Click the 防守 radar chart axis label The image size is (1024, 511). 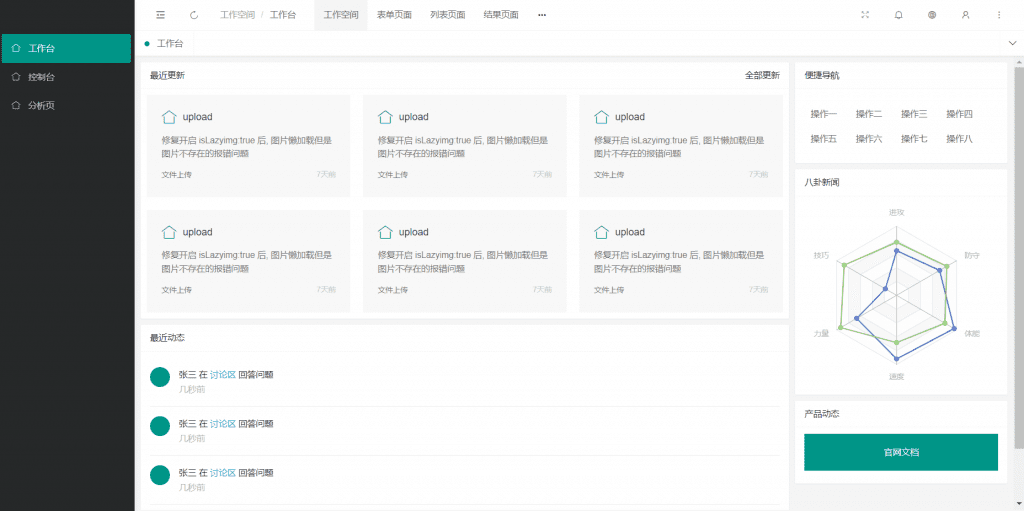point(972,256)
